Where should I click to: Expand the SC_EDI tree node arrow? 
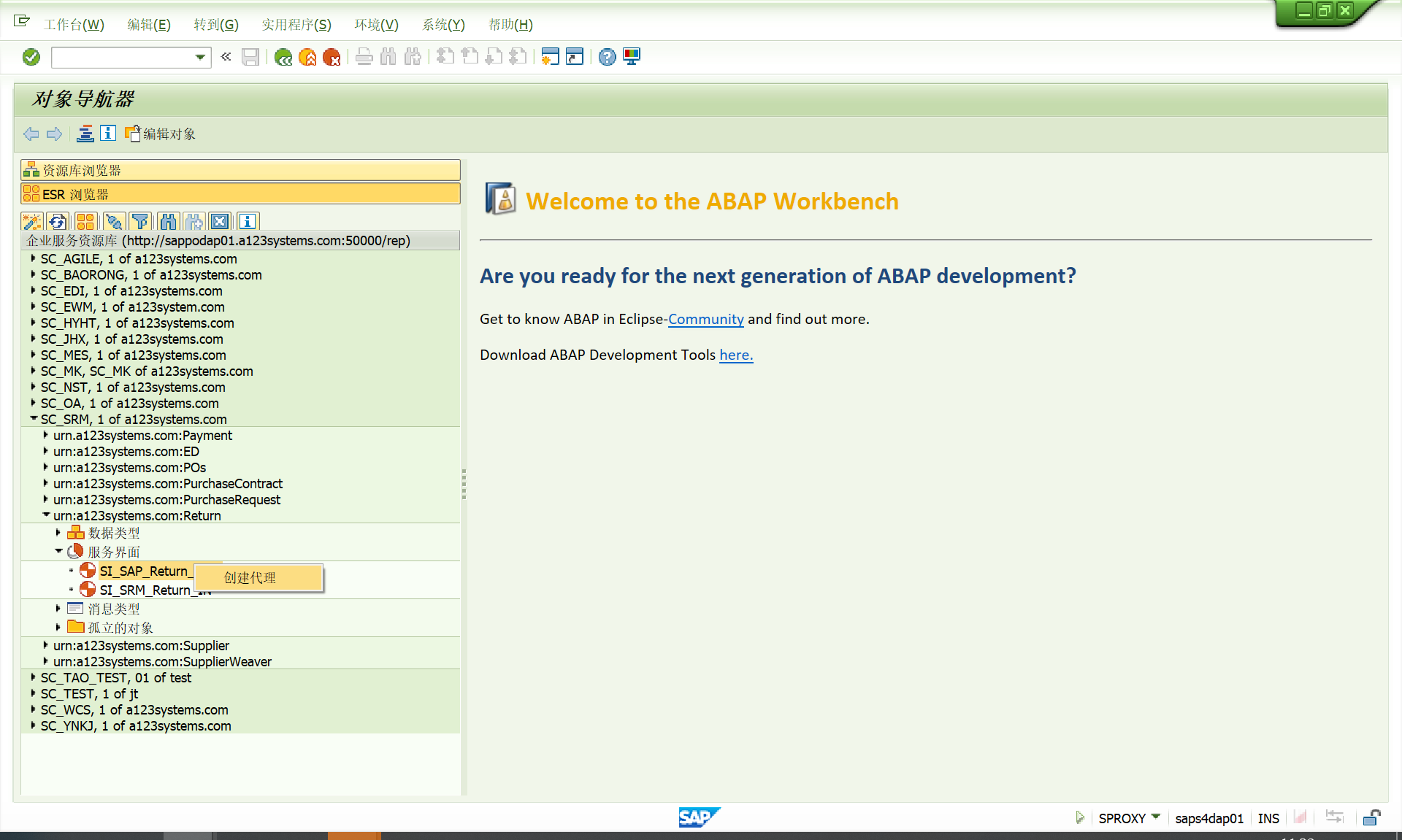(33, 290)
